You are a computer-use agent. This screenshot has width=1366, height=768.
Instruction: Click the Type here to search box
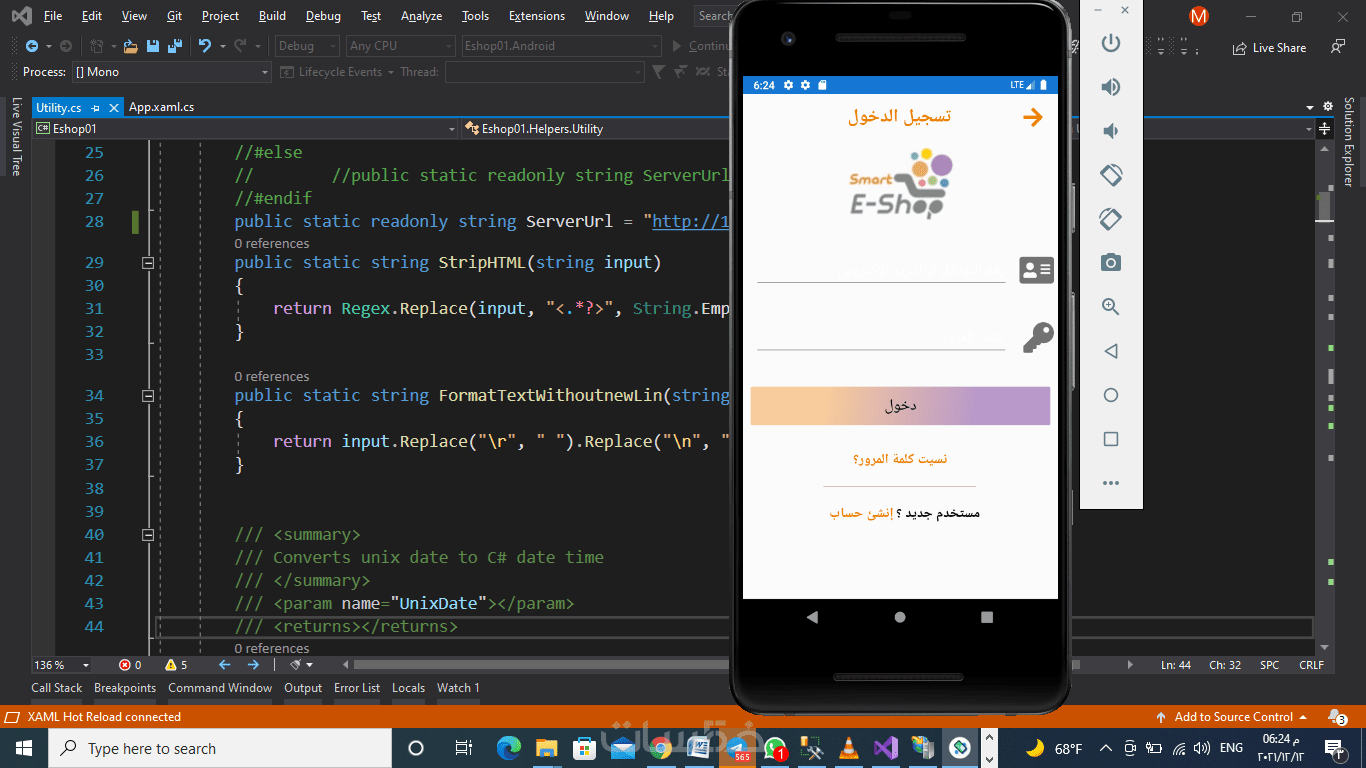point(220,748)
